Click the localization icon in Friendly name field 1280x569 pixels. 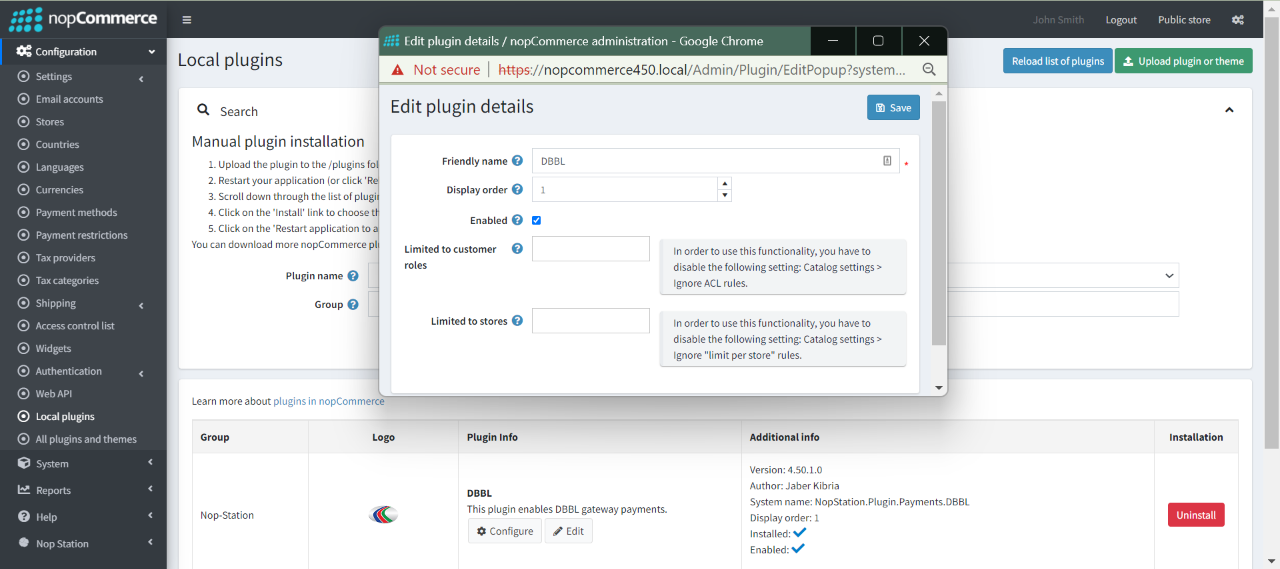pyautogui.click(x=887, y=161)
